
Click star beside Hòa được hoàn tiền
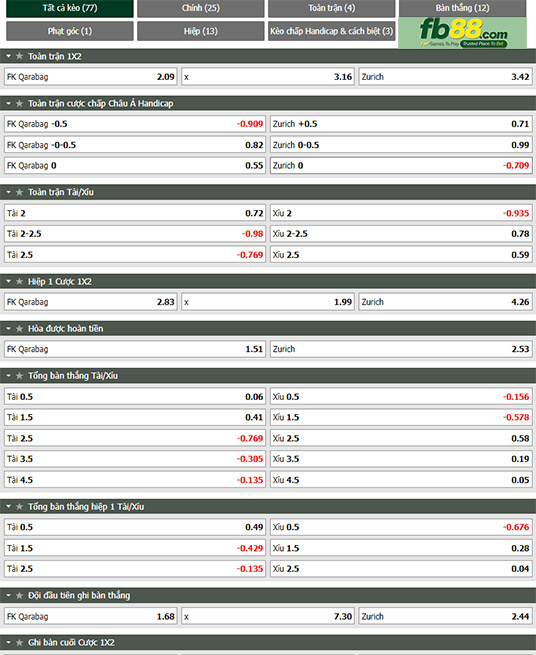tap(19, 329)
